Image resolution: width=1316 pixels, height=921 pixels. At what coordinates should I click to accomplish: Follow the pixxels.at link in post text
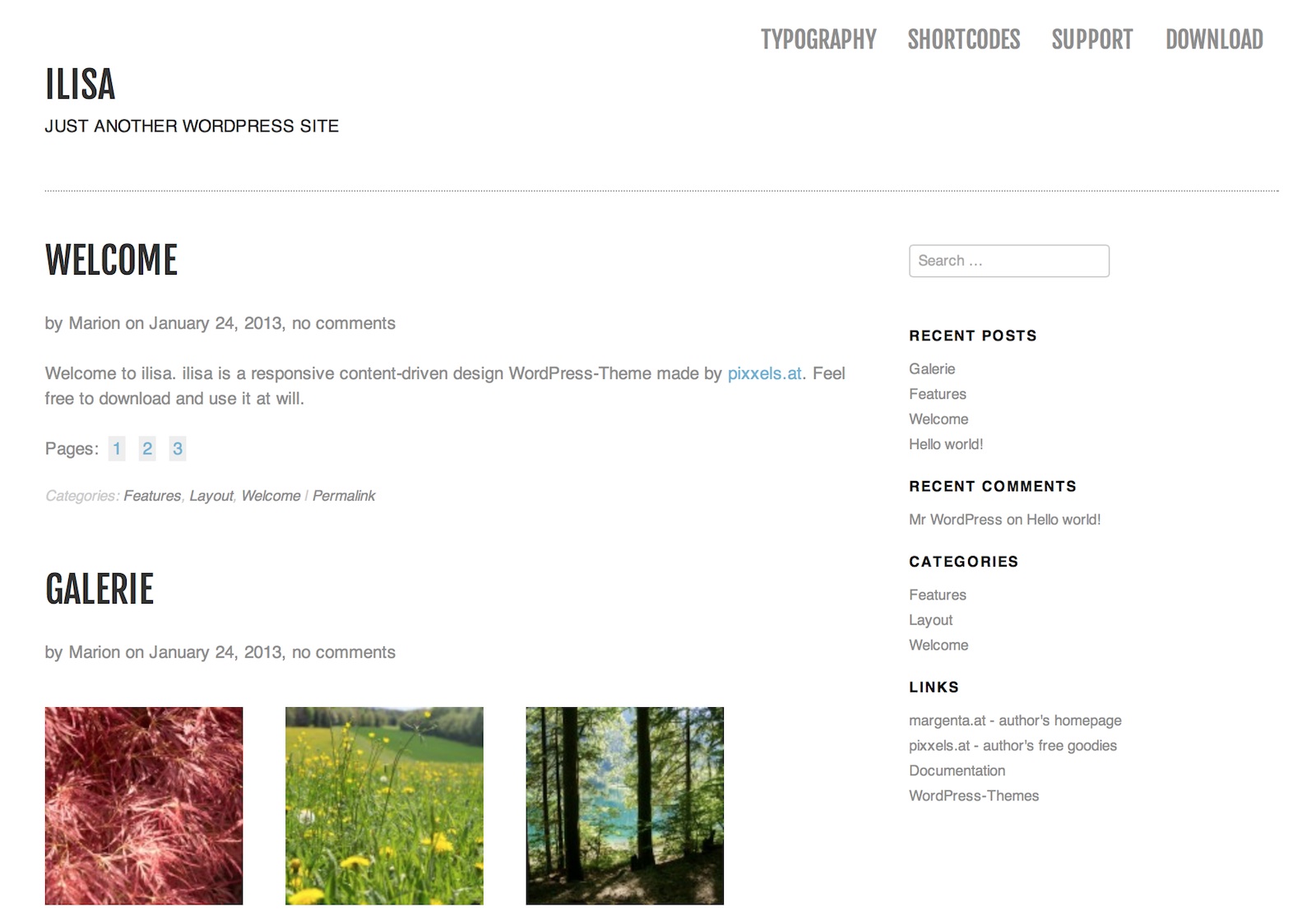pyautogui.click(x=764, y=373)
